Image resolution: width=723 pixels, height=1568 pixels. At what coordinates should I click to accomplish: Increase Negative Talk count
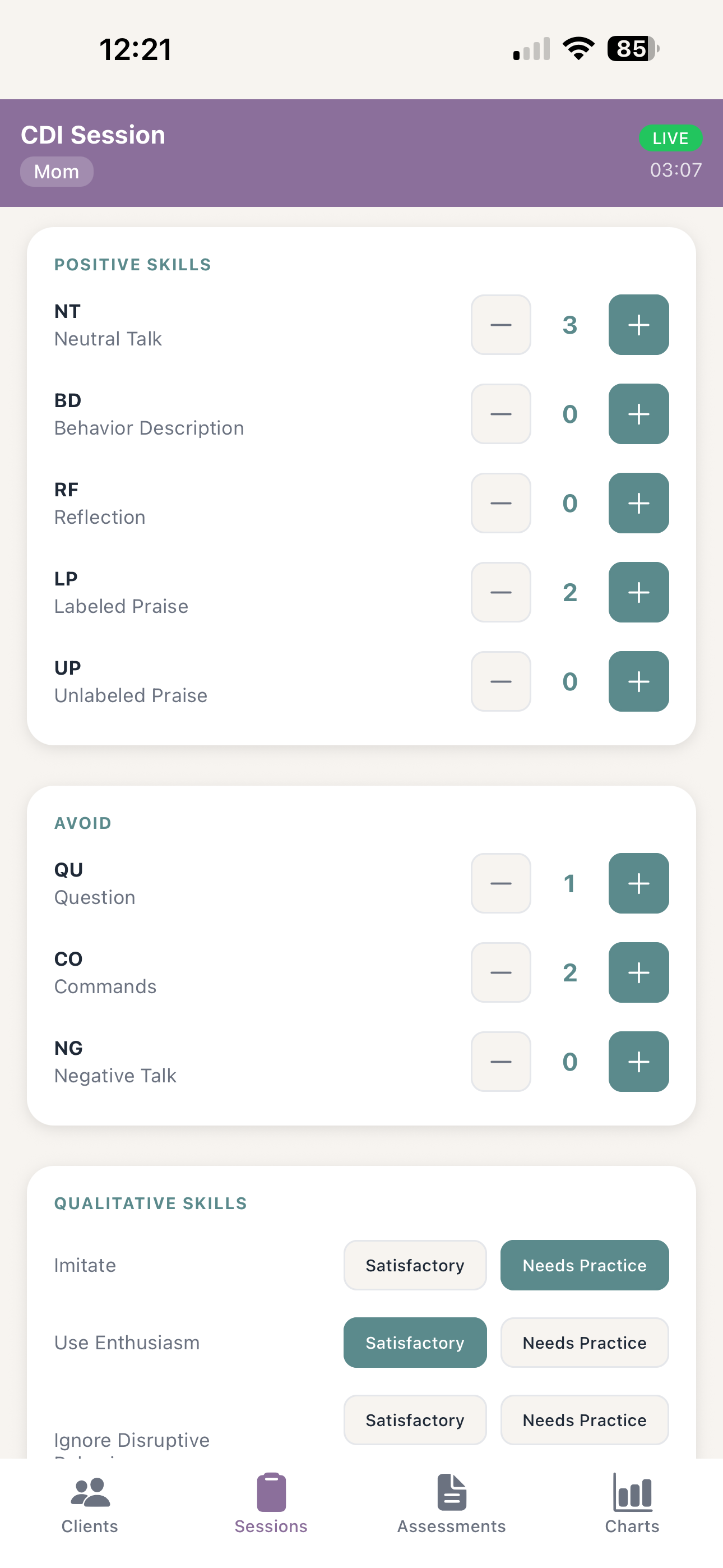pyautogui.click(x=638, y=1062)
